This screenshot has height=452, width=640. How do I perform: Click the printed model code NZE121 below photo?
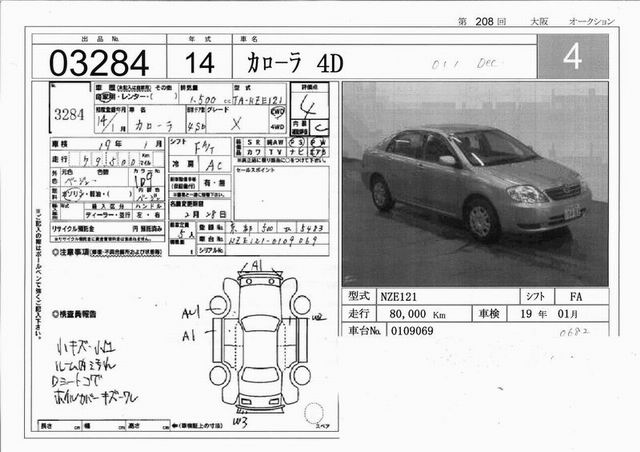399,296
